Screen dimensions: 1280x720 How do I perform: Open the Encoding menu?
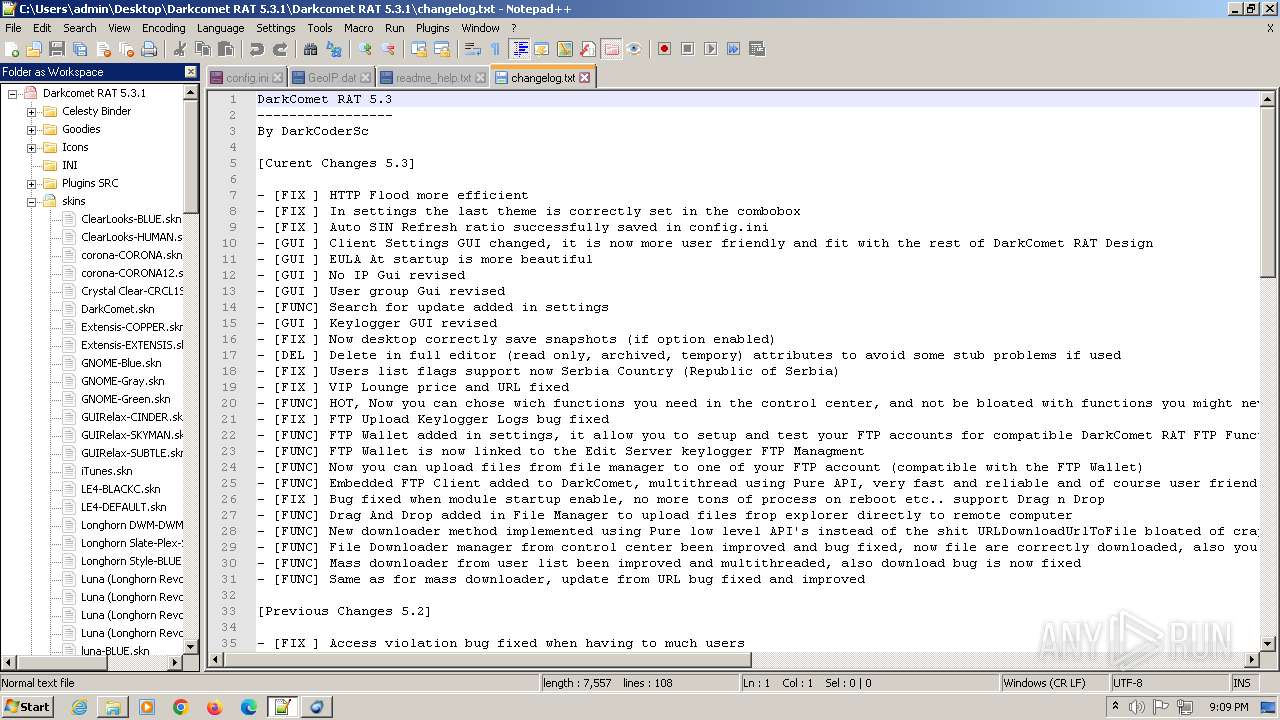[x=163, y=28]
